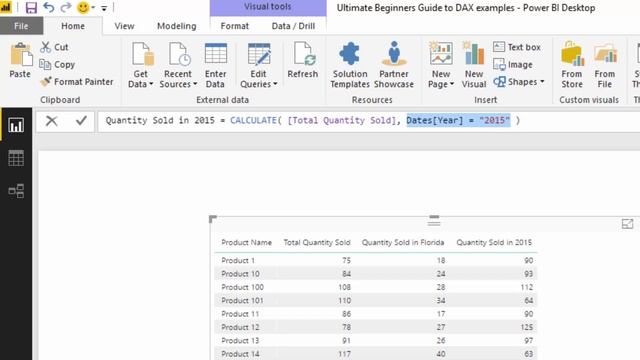Viewport: 640px width, 360px height.
Task: Select the Product 100 row label
Action: [242, 287]
